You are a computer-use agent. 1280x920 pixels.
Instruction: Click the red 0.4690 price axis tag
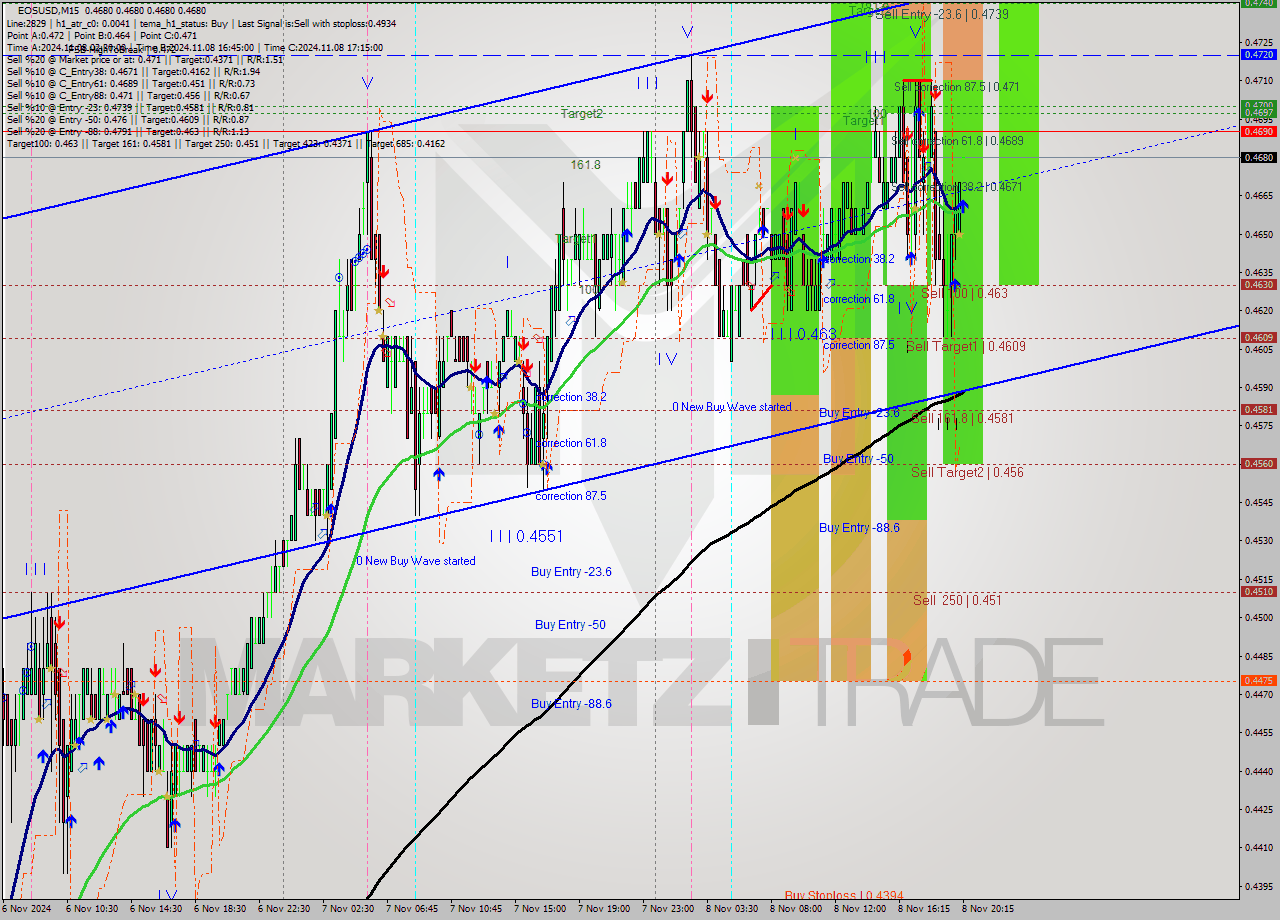1258,131
